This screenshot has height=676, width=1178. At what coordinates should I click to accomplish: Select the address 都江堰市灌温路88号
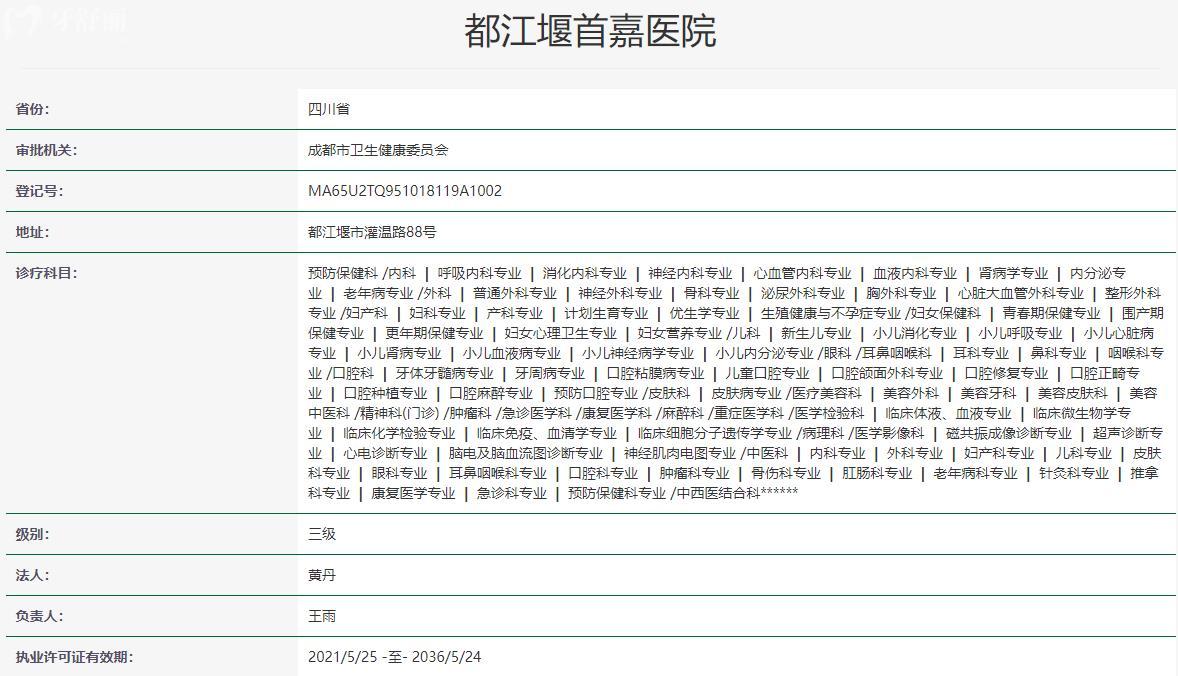tap(372, 232)
